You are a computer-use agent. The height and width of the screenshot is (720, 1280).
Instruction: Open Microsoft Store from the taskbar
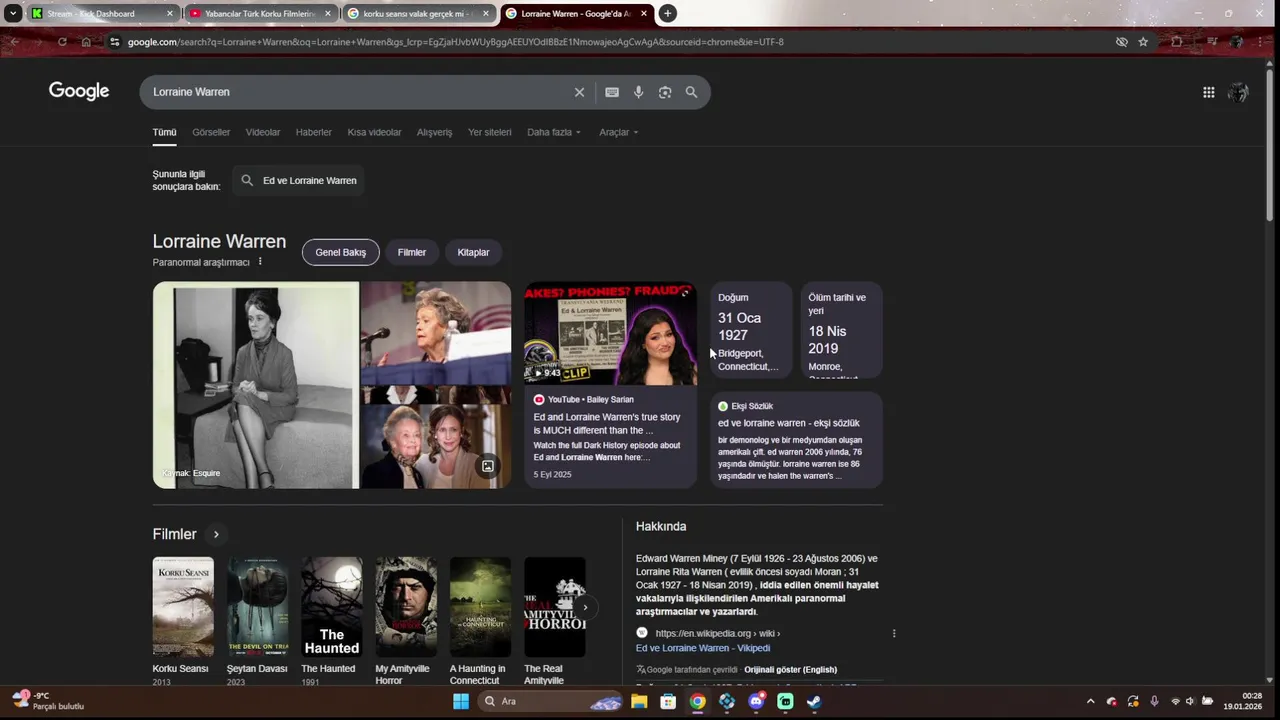point(668,701)
